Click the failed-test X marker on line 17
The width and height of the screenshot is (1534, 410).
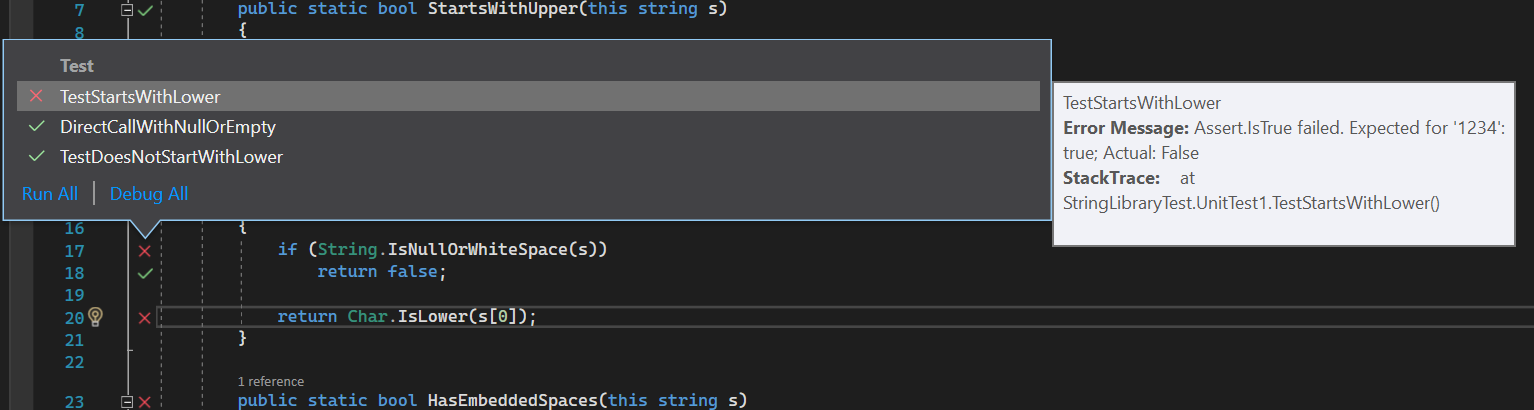tap(145, 250)
